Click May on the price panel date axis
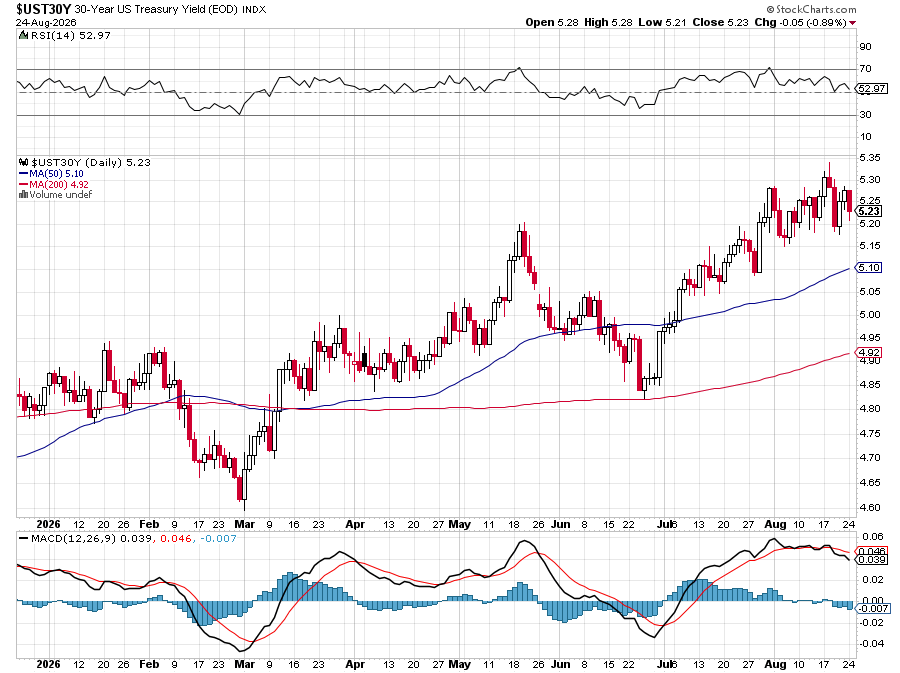900x673 pixels. (x=459, y=524)
